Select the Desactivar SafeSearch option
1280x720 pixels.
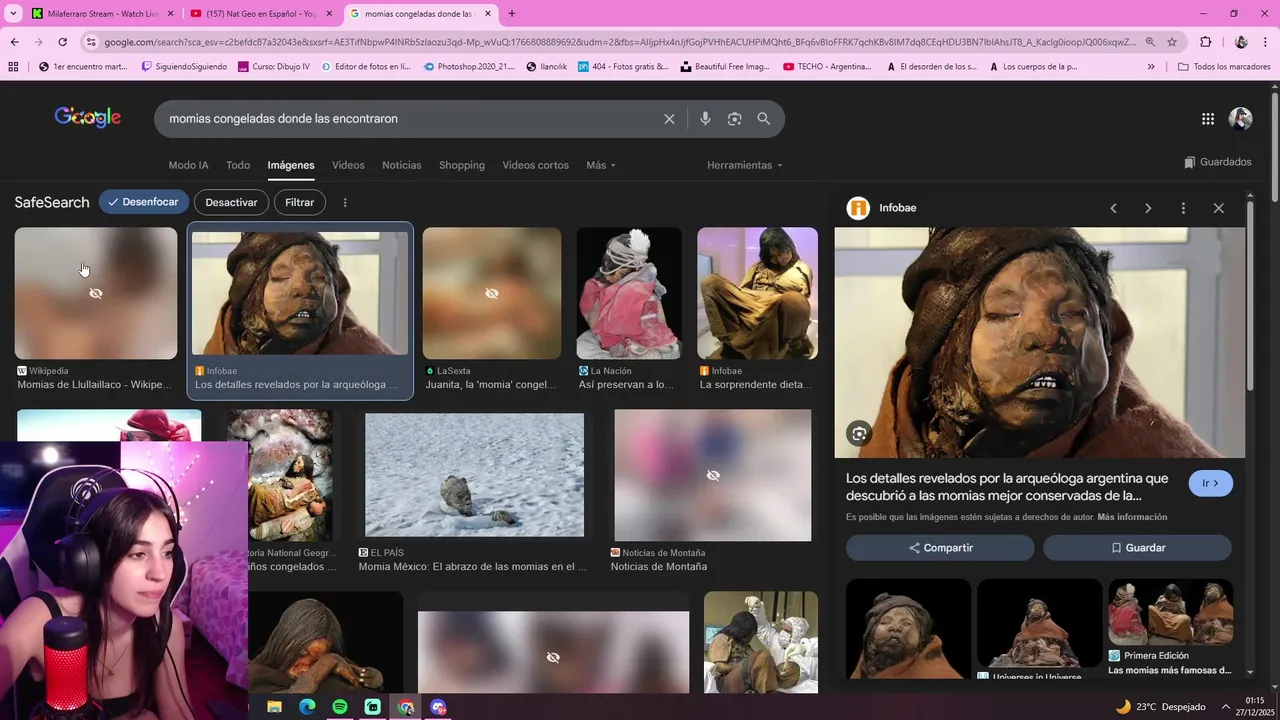coord(231,202)
